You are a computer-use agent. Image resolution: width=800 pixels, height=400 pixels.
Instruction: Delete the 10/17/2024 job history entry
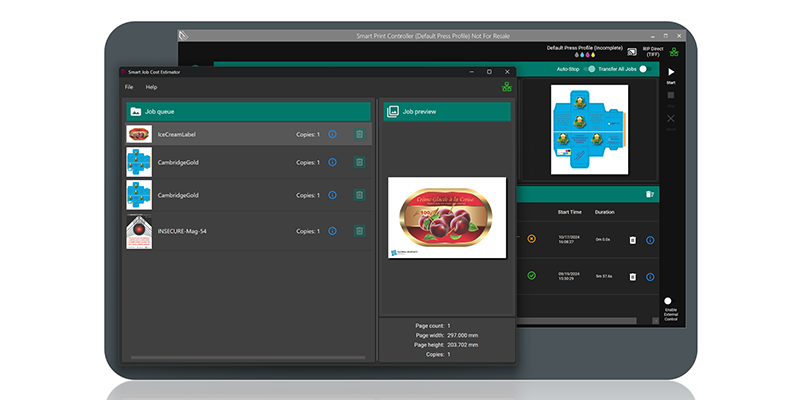632,240
